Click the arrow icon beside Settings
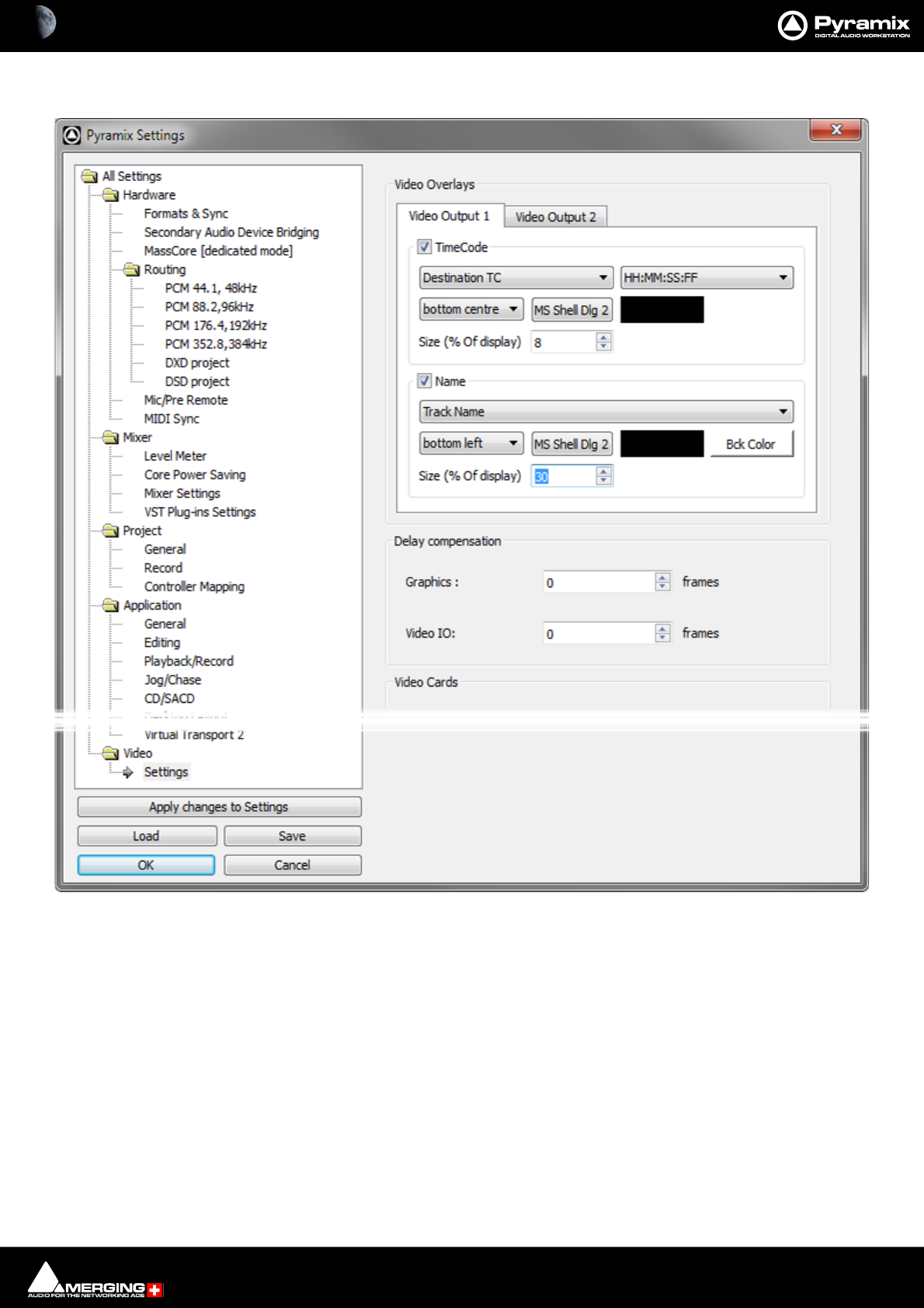Viewport: 924px width, 1308px height. (128, 772)
